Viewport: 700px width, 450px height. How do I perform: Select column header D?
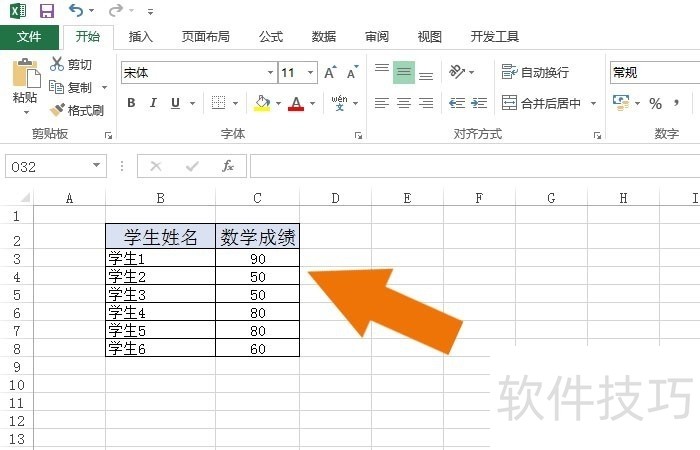tap(335, 198)
